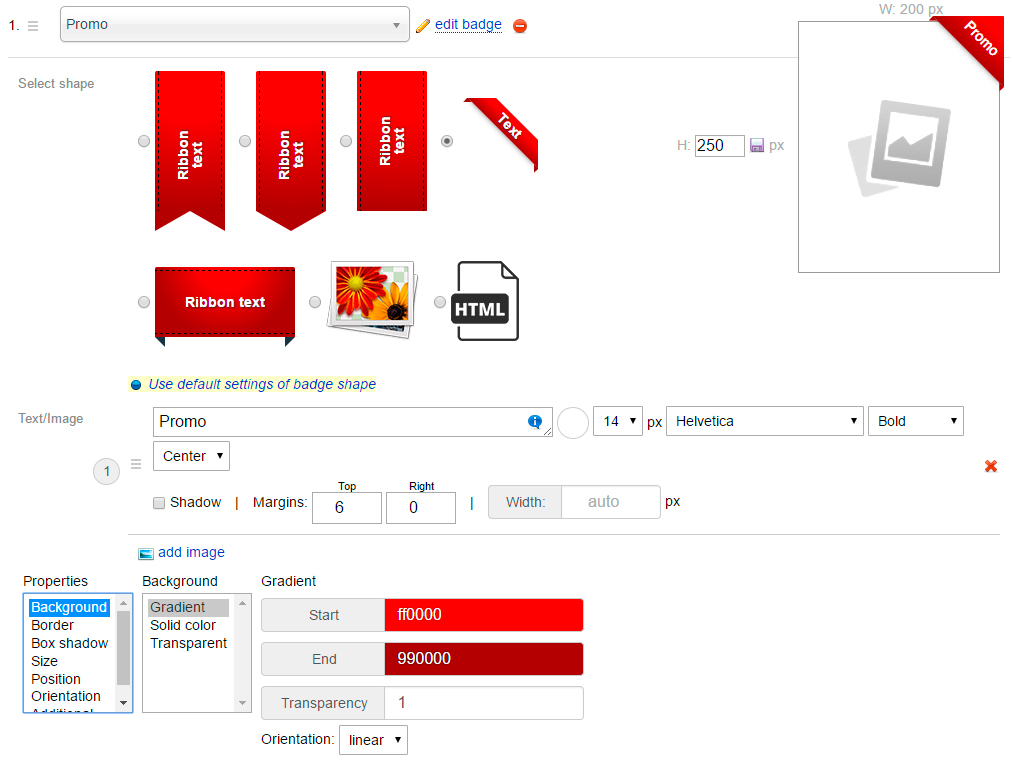
Task: Open the Promo badge selector dropdown
Action: tap(235, 25)
